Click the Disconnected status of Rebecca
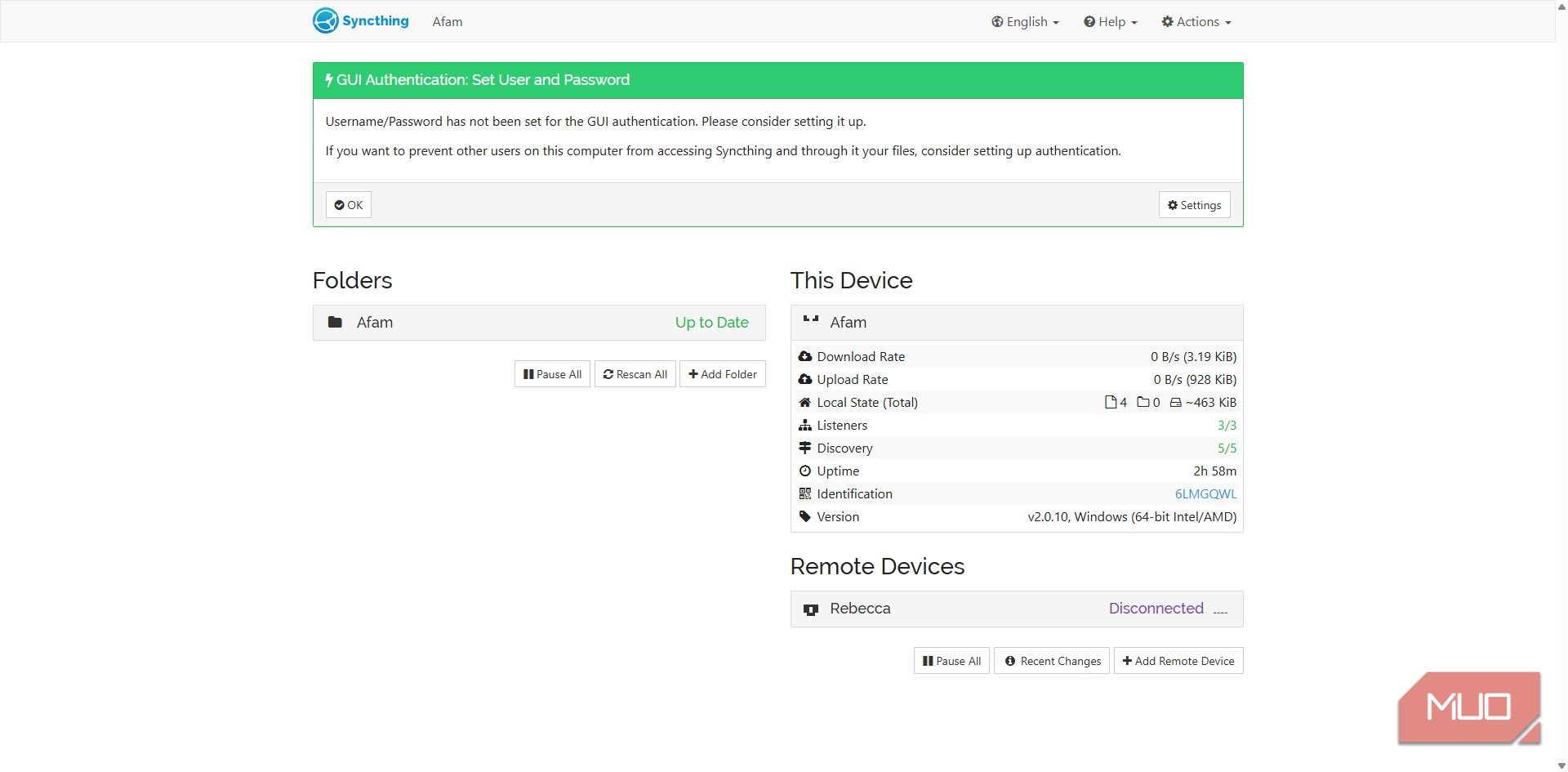 click(1156, 608)
